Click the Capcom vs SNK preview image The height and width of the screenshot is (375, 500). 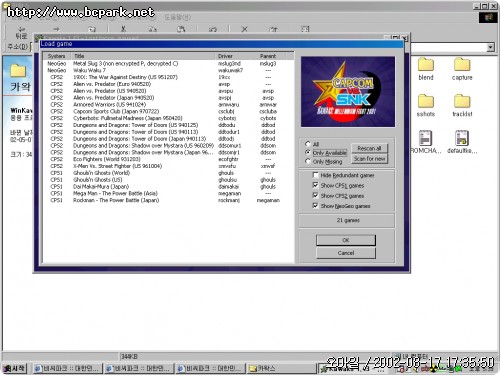[x=348, y=92]
